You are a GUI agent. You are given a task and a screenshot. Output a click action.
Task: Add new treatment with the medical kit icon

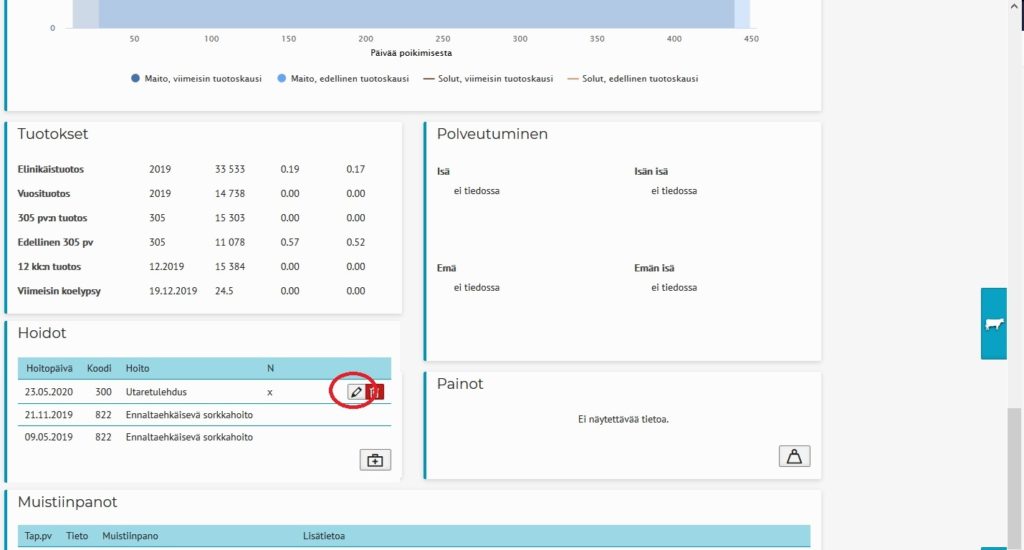click(375, 460)
